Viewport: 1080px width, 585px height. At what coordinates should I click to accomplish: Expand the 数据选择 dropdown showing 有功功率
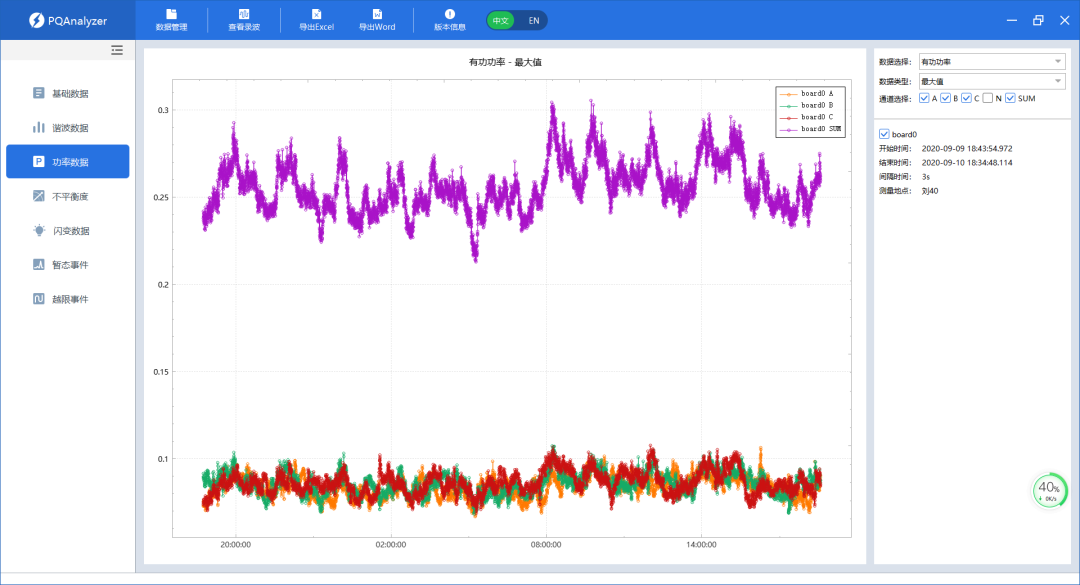coord(992,62)
